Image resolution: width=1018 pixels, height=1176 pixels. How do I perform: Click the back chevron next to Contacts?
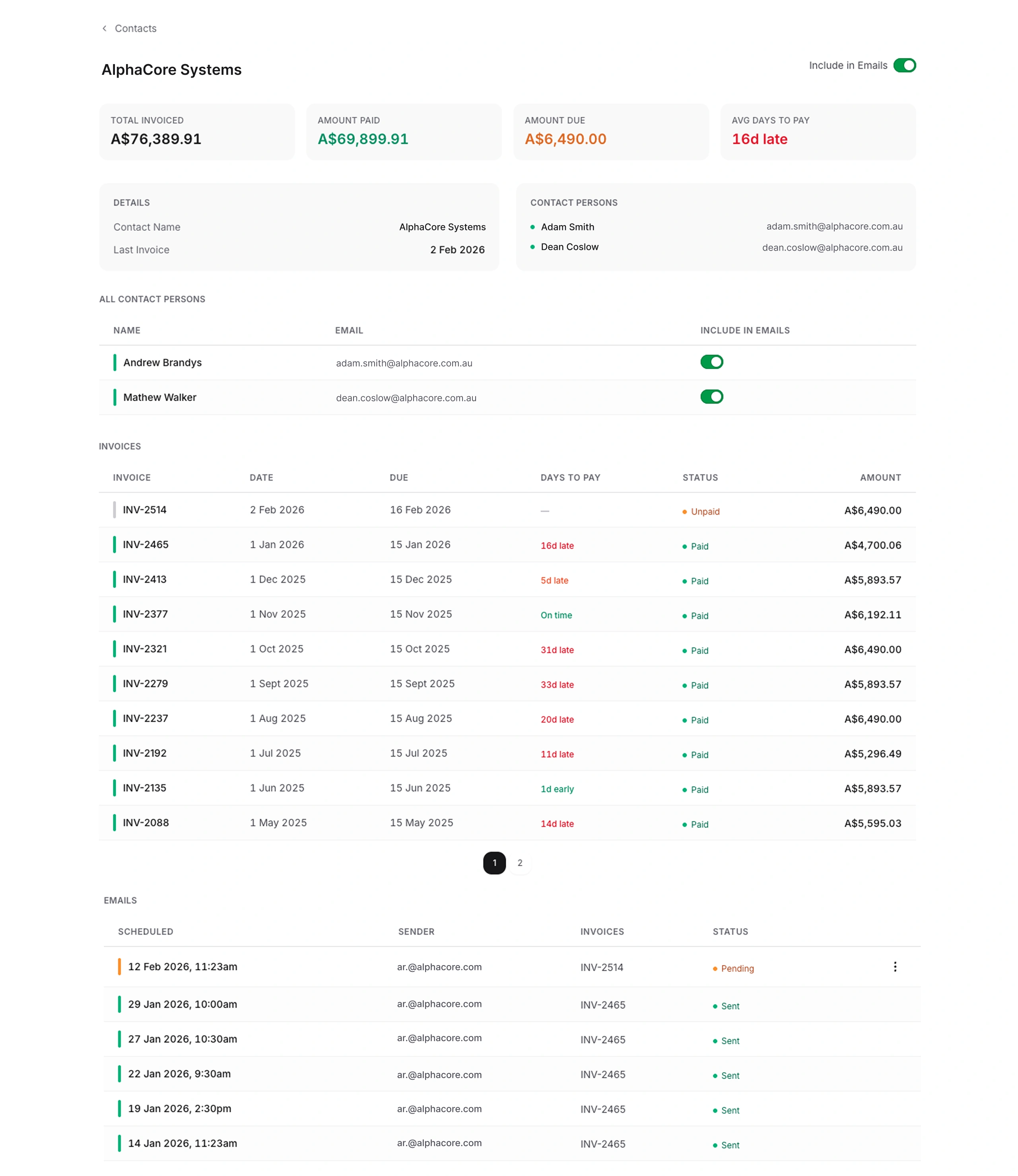coord(105,28)
